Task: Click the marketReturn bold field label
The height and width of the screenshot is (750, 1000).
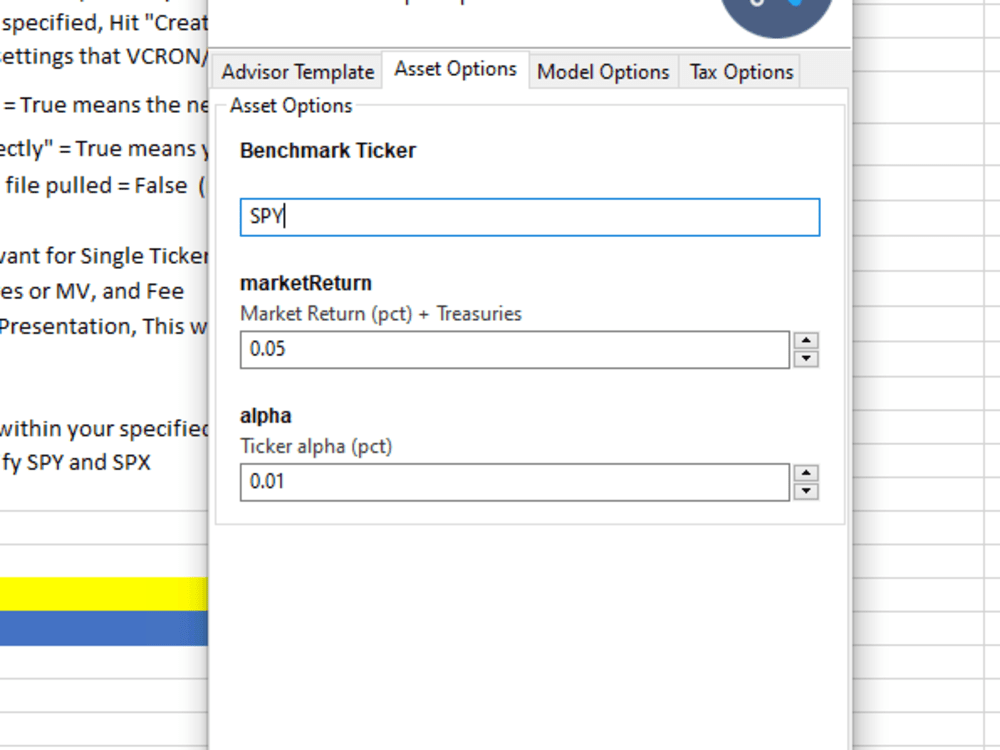Action: tap(305, 283)
